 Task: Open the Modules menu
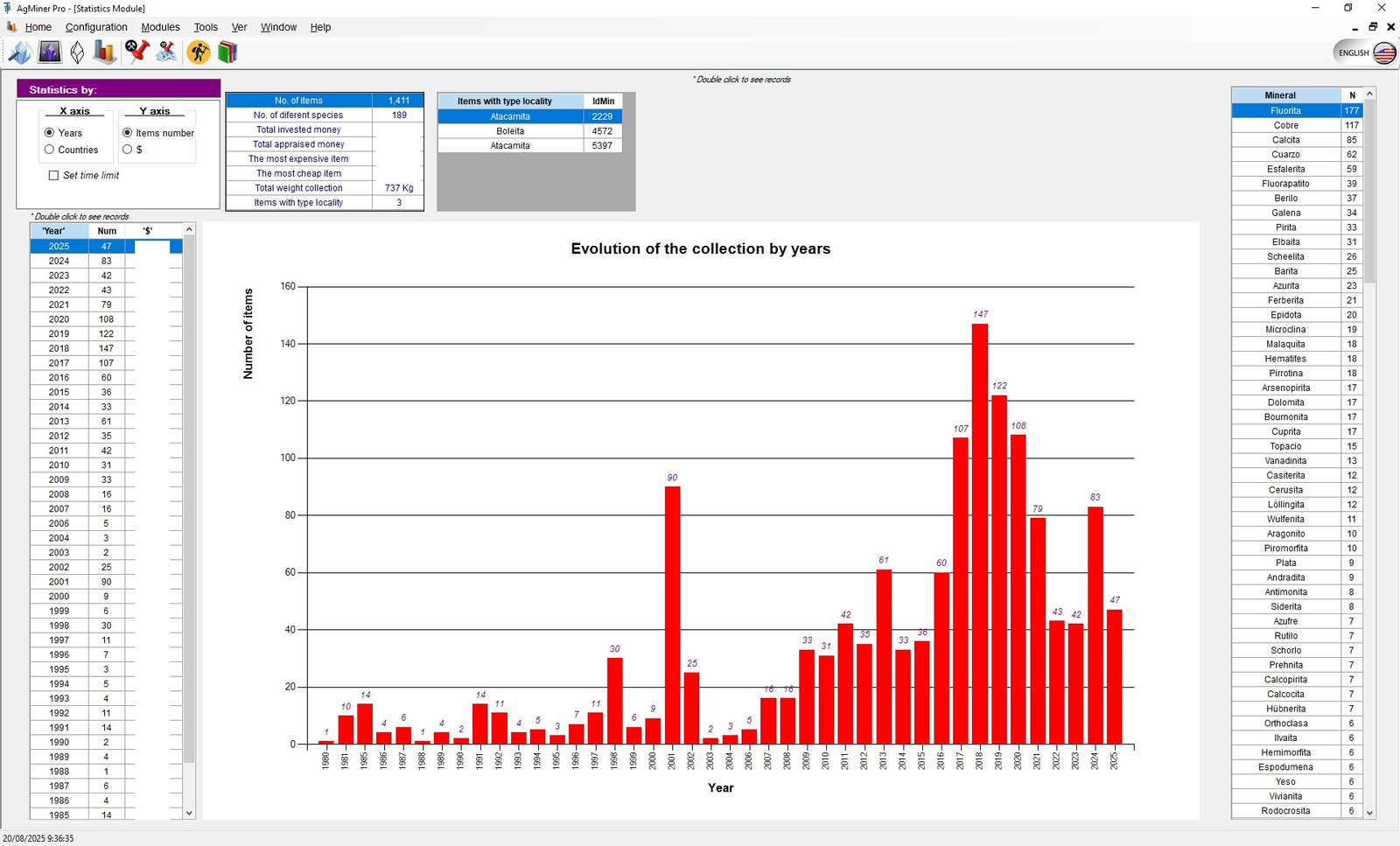(160, 27)
